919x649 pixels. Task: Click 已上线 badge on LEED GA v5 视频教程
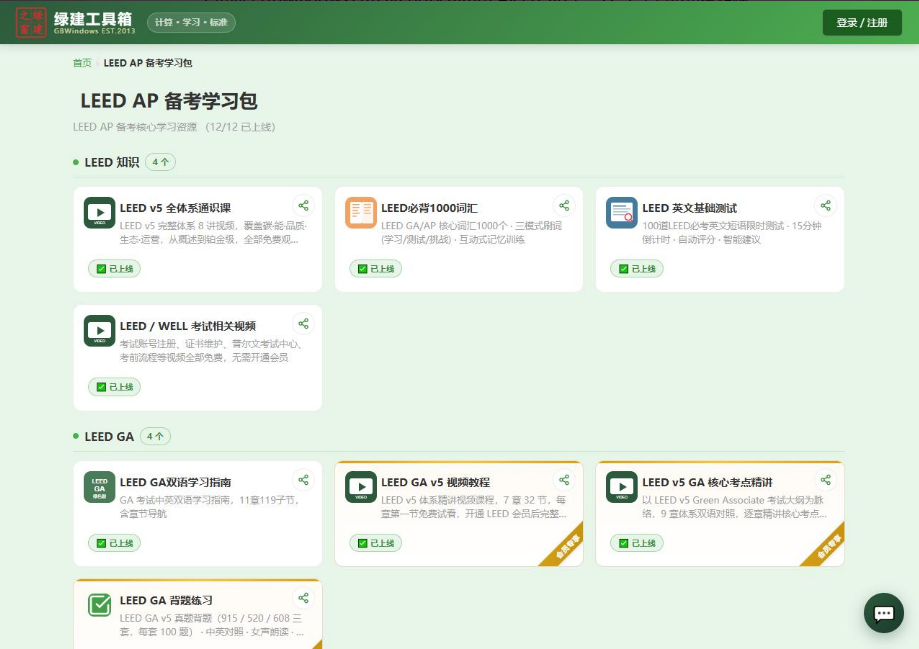coord(376,543)
